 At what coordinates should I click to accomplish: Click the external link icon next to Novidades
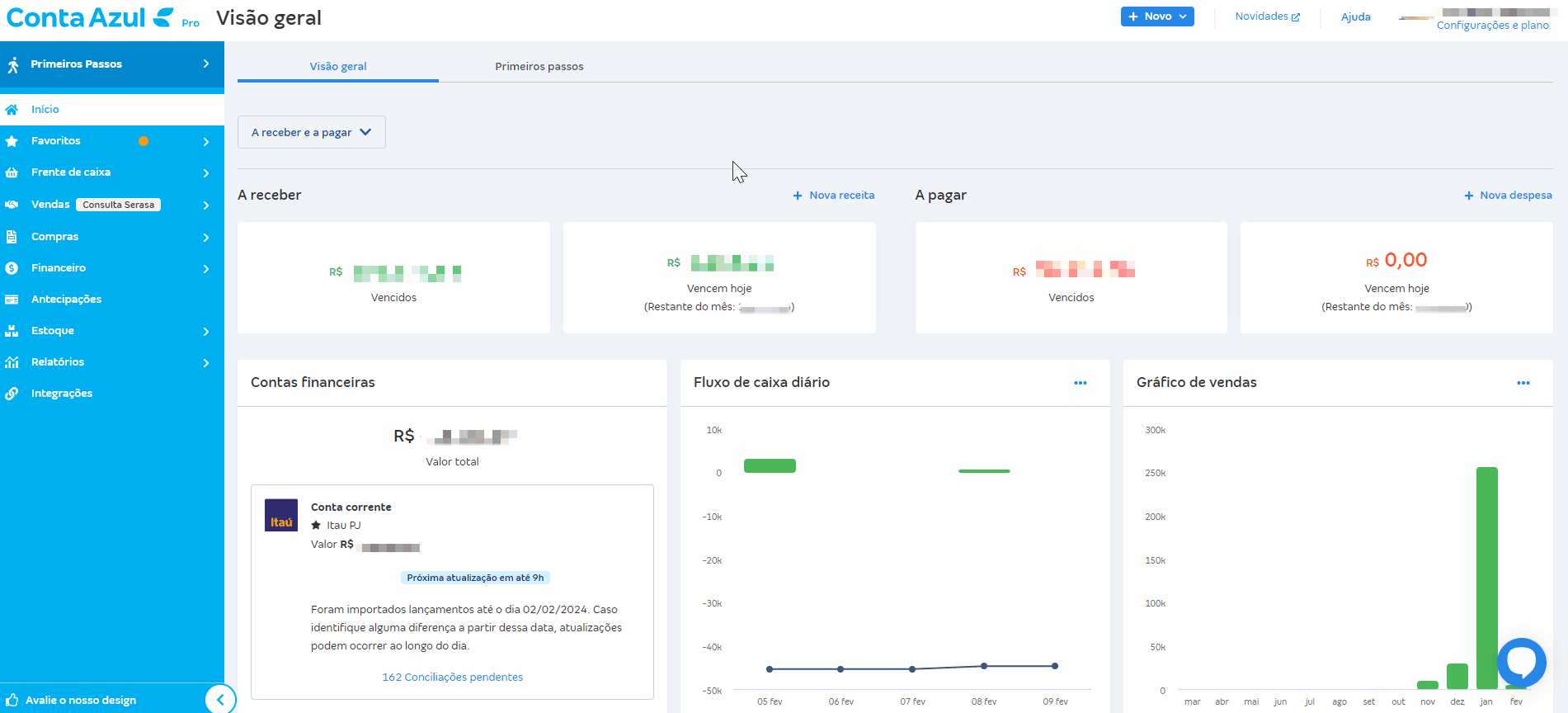[1296, 17]
